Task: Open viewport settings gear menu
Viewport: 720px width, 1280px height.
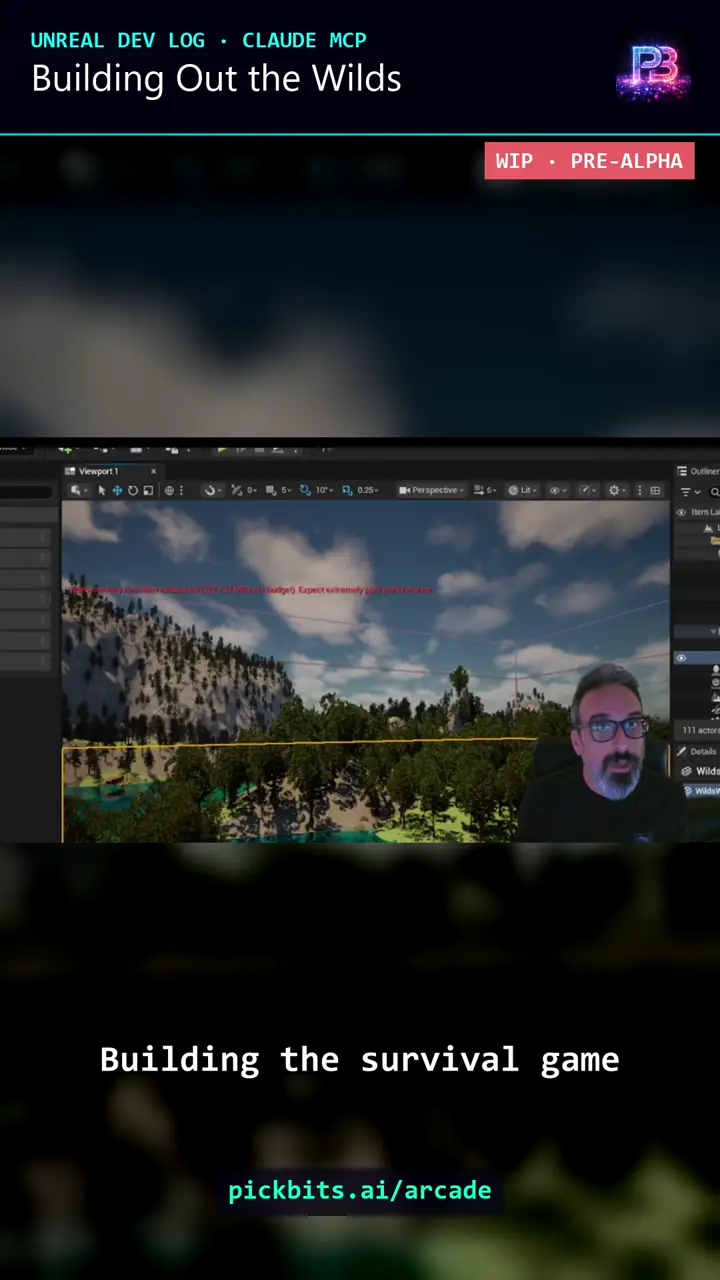Action: 616,490
